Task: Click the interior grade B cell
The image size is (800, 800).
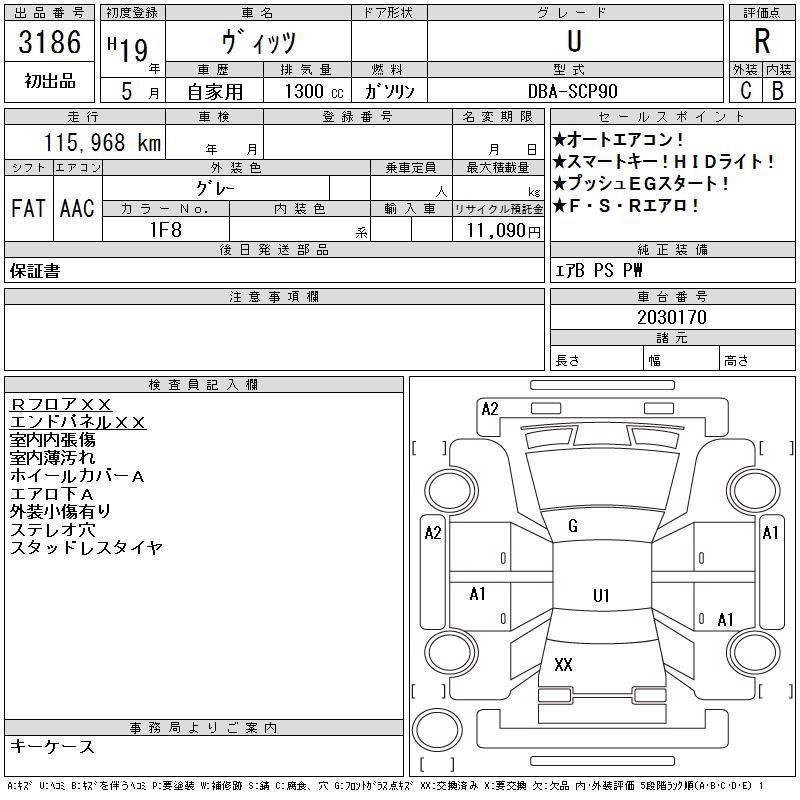Action: 777,90
